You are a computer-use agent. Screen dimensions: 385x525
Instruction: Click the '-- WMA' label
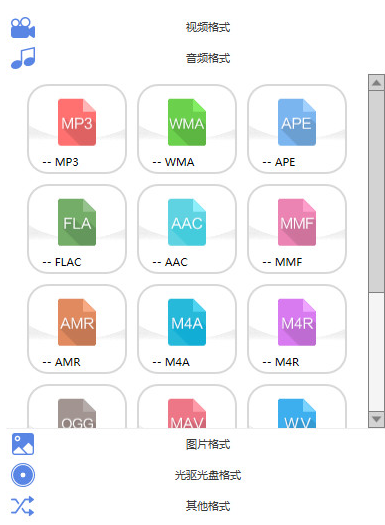(x=173, y=162)
